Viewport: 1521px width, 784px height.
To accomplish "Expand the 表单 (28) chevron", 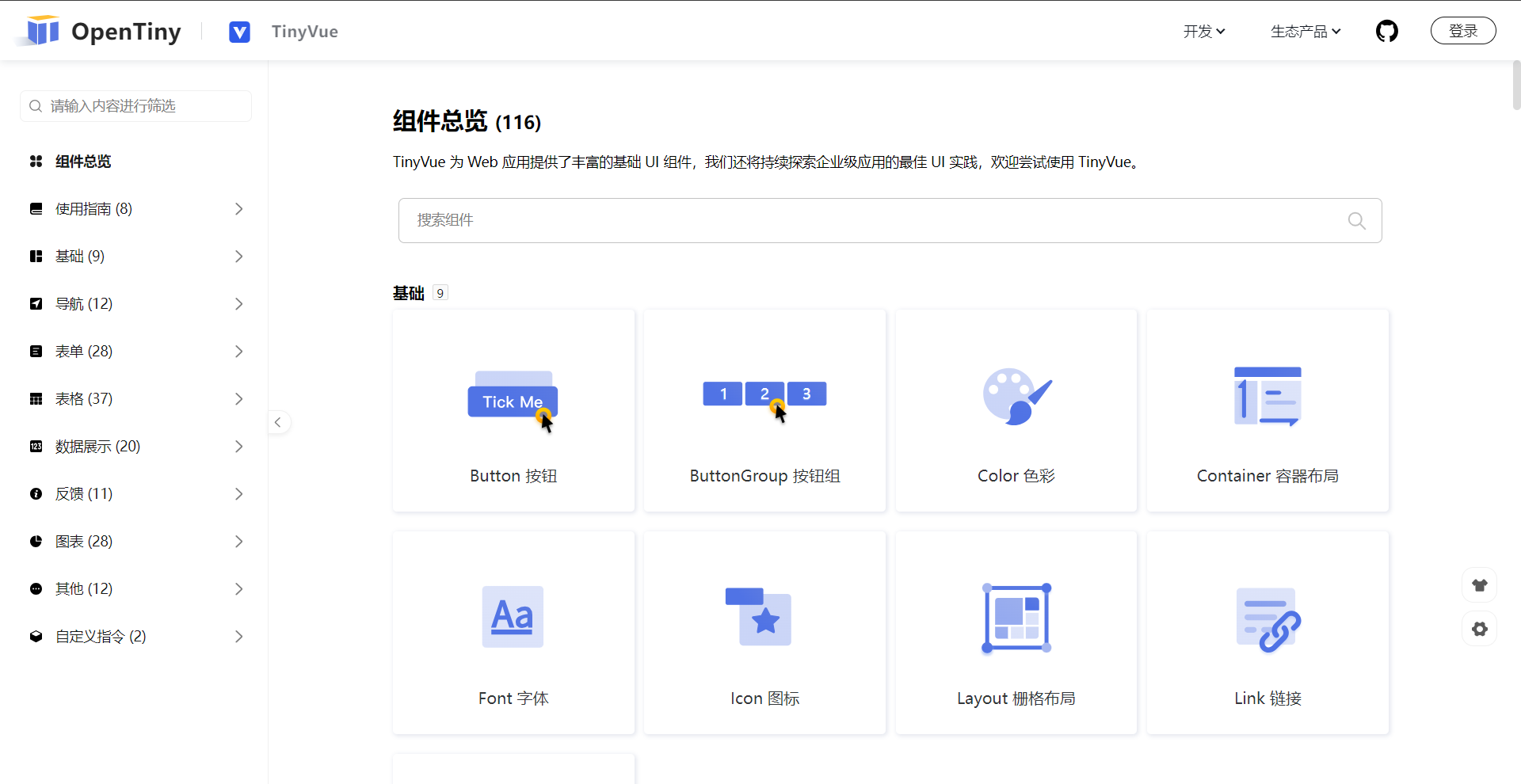I will (x=238, y=352).
